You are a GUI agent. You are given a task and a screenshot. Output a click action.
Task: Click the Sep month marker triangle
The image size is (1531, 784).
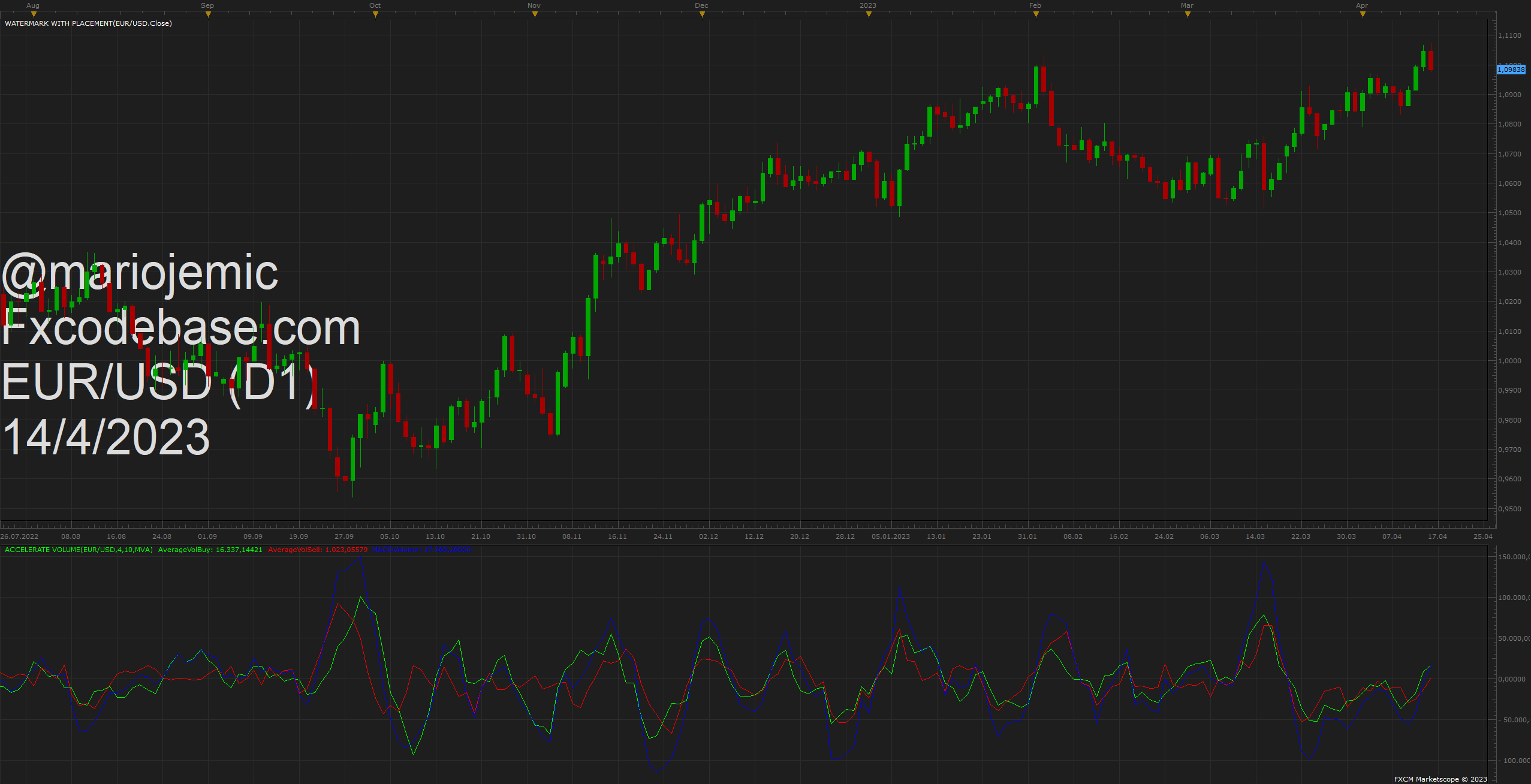click(x=208, y=14)
